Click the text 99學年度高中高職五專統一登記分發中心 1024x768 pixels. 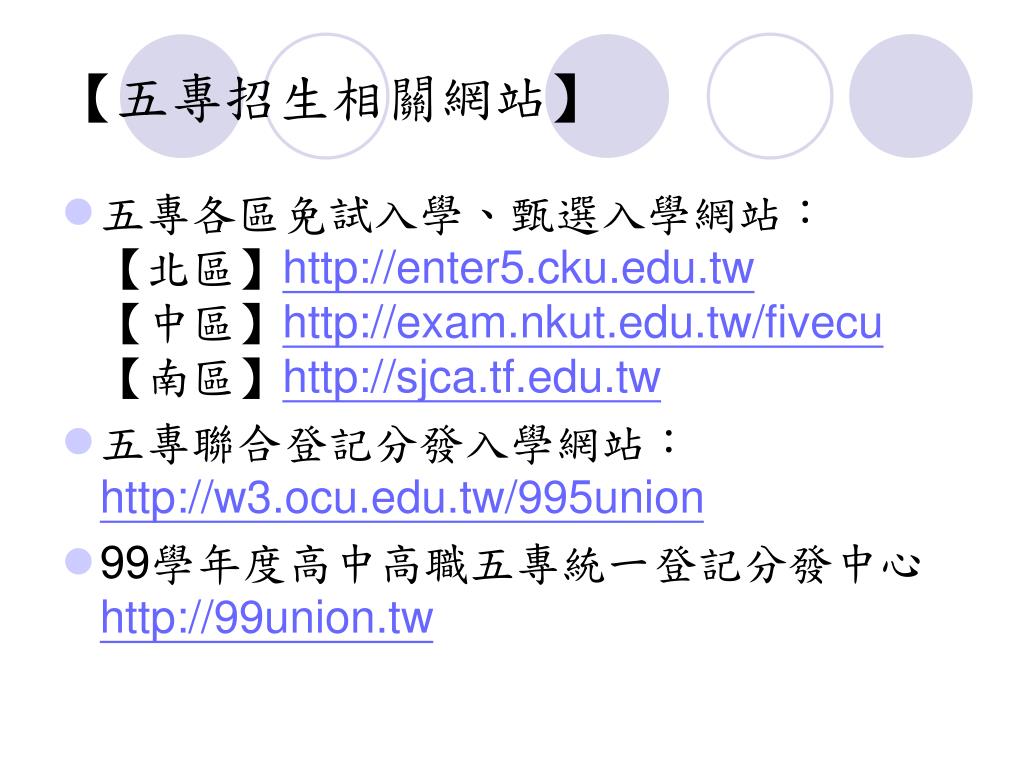click(510, 564)
